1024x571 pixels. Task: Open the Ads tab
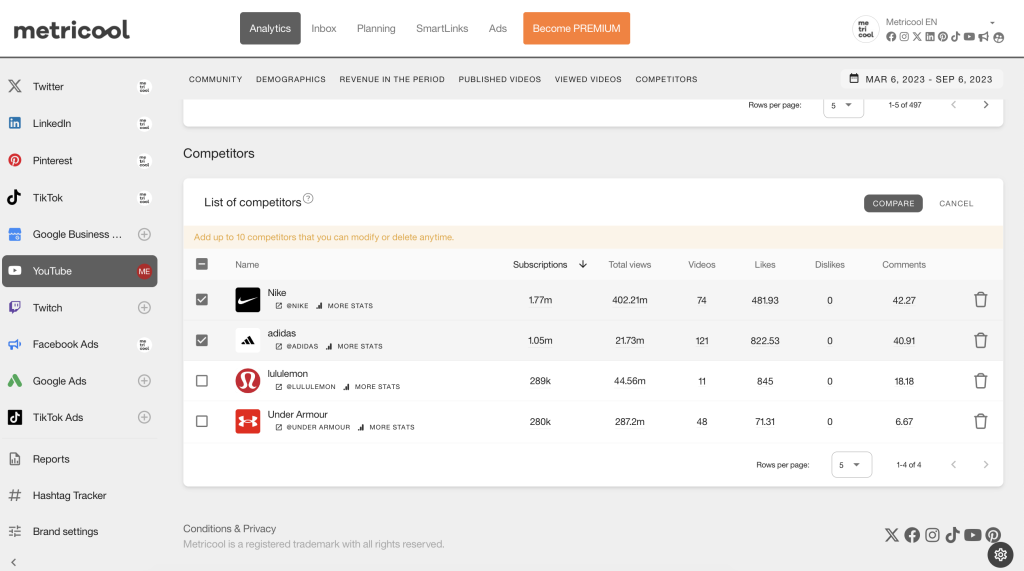click(x=498, y=28)
